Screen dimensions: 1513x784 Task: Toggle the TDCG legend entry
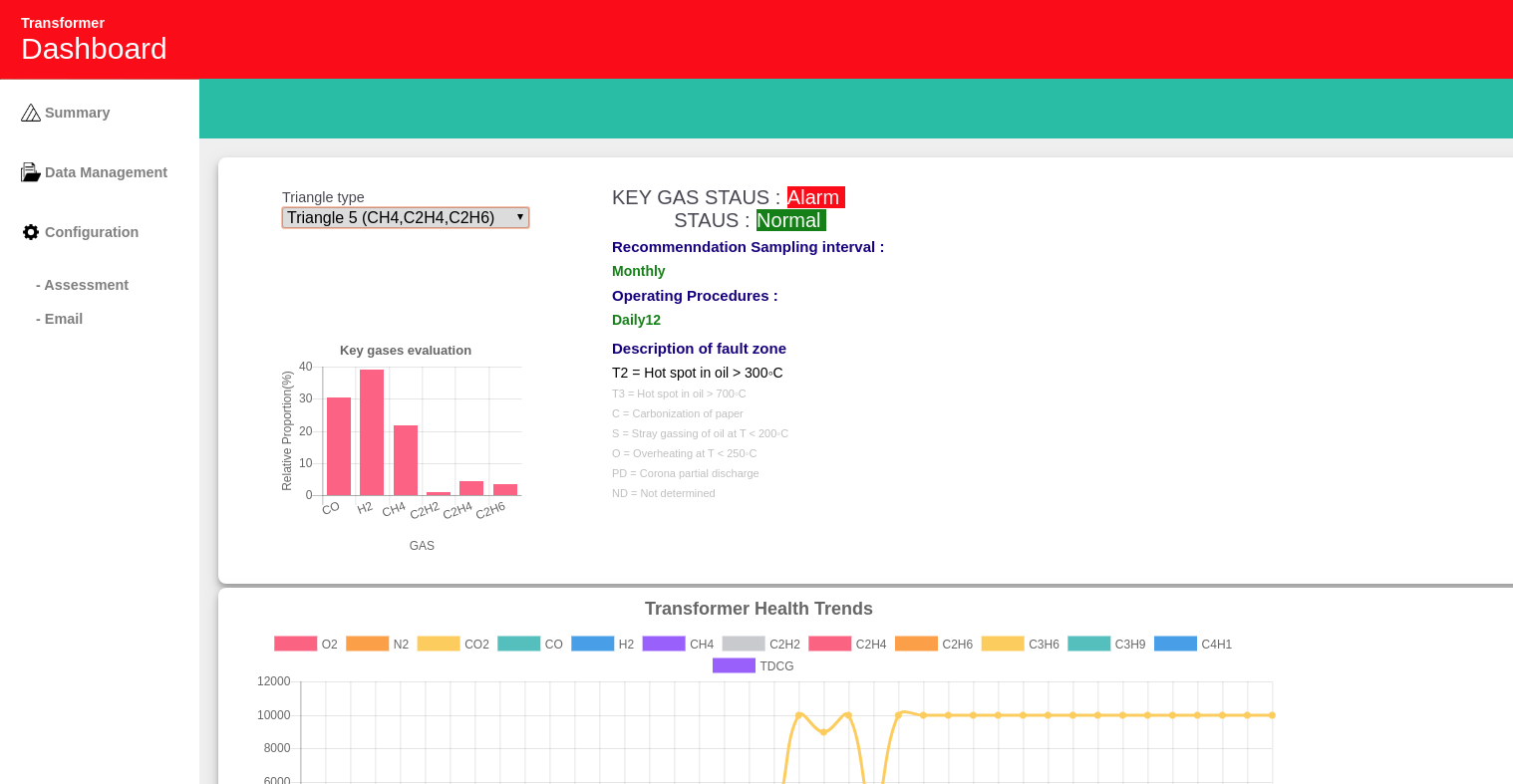754,665
